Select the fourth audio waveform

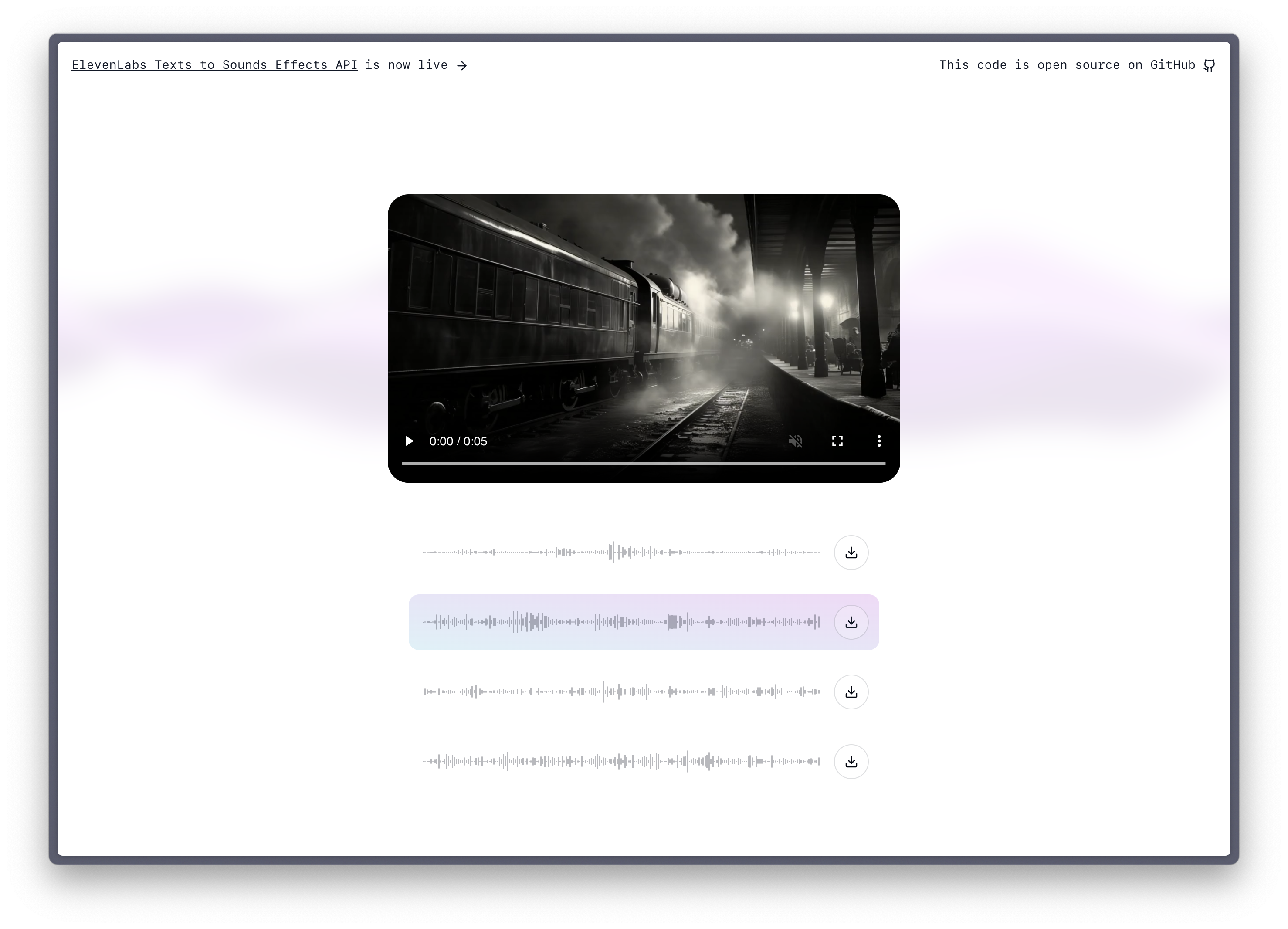coord(621,762)
